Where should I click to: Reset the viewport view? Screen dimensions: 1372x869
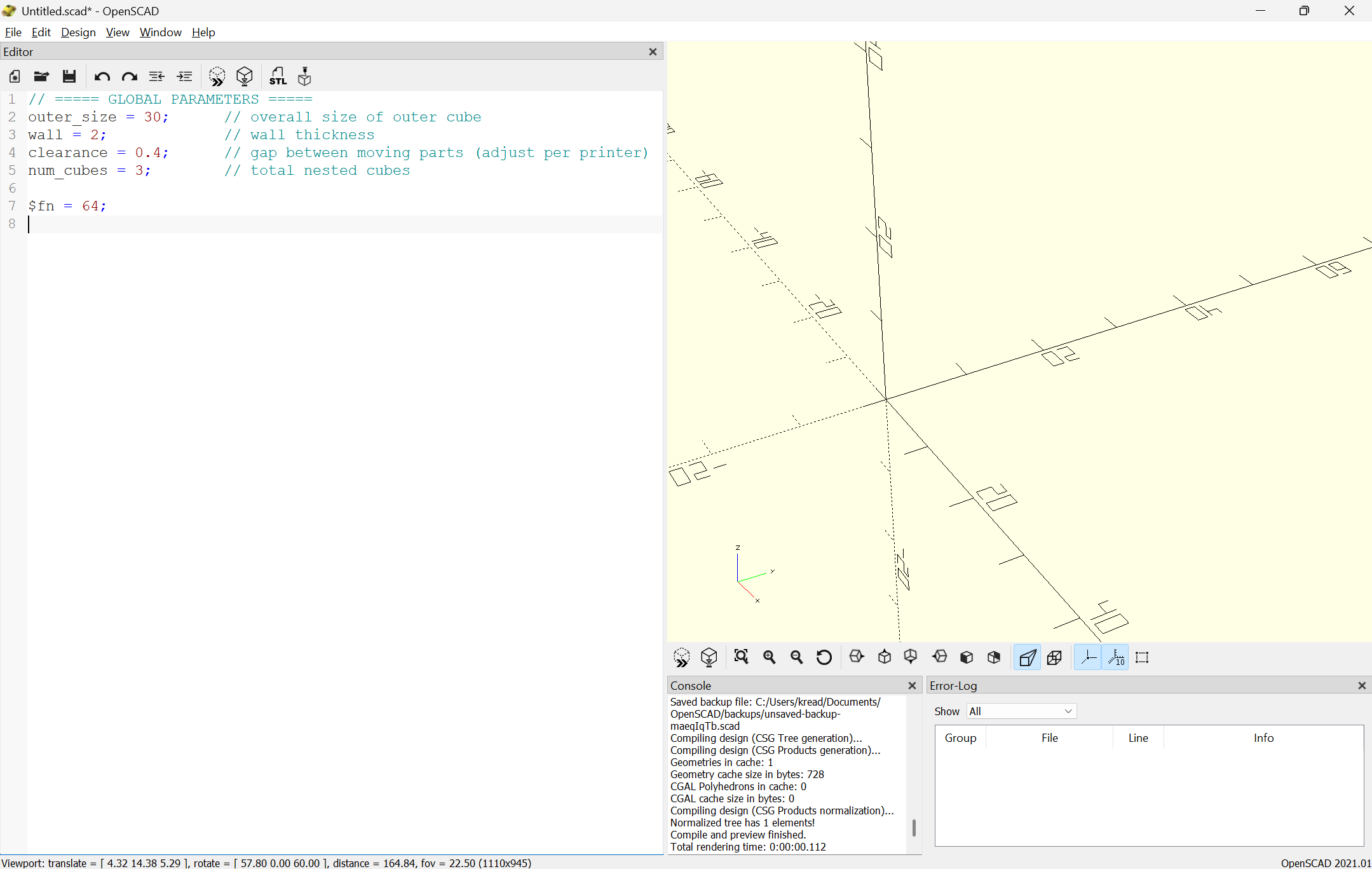point(824,657)
